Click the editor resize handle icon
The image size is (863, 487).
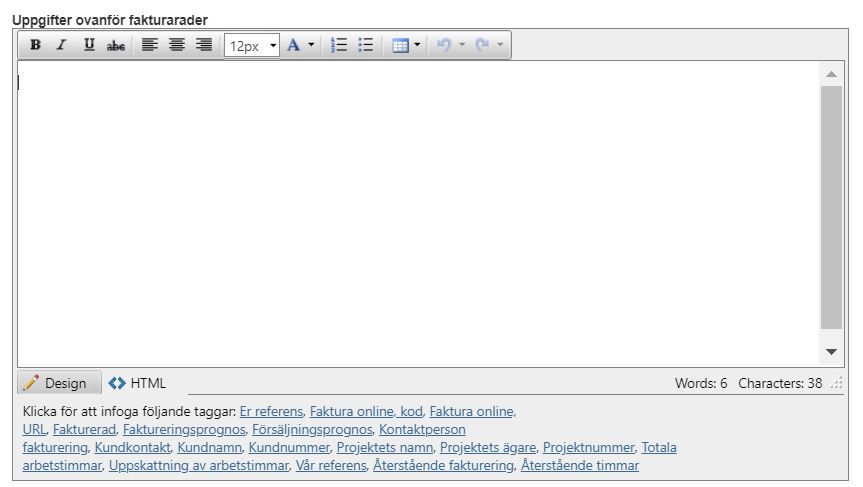(x=837, y=383)
